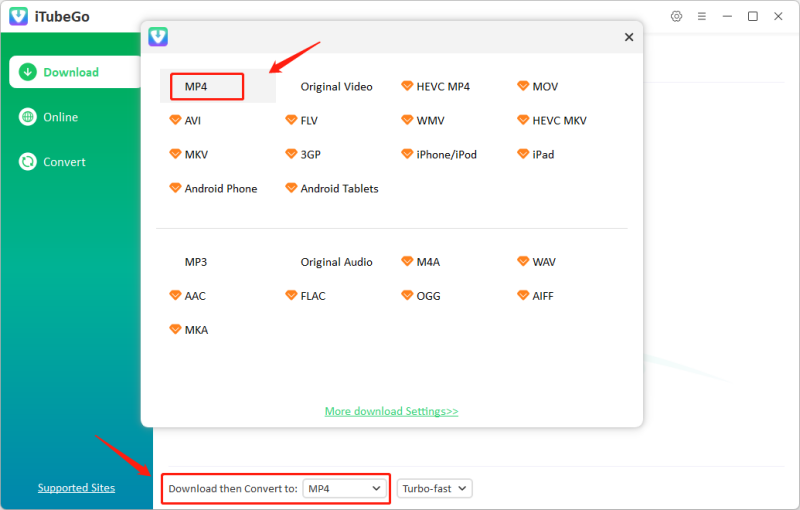Viewport: 800px width, 510px height.
Task: Select HEVC MKV format
Action: pyautogui.click(x=559, y=121)
